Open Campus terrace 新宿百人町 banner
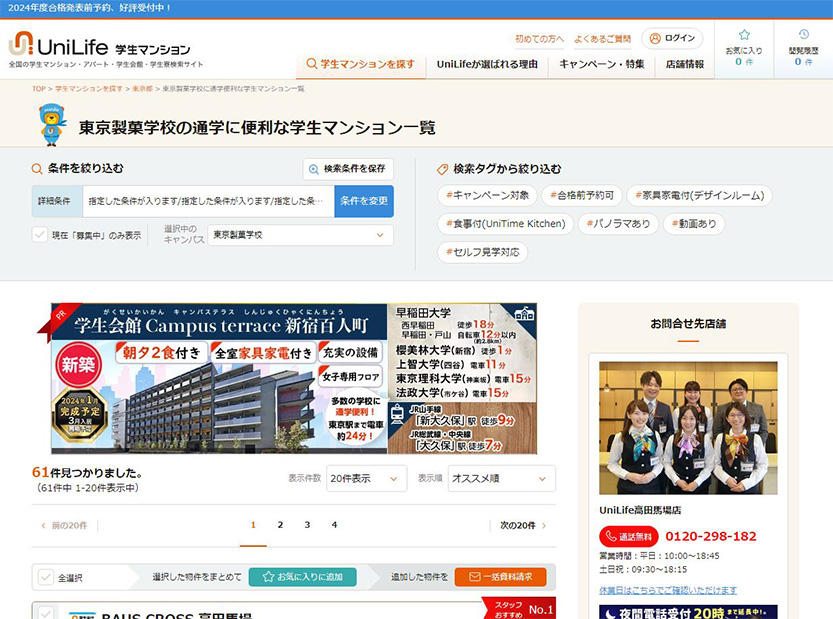 (294, 378)
